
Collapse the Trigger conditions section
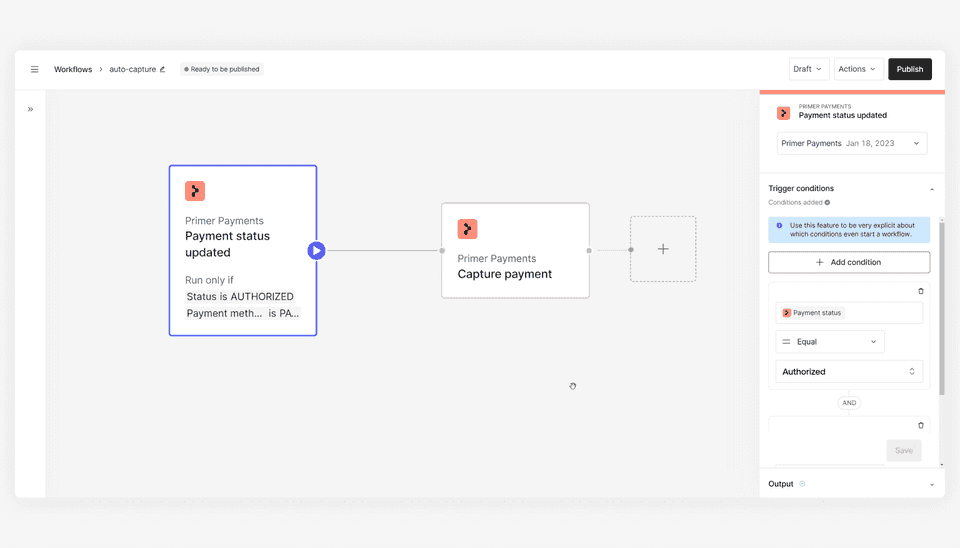coord(932,189)
